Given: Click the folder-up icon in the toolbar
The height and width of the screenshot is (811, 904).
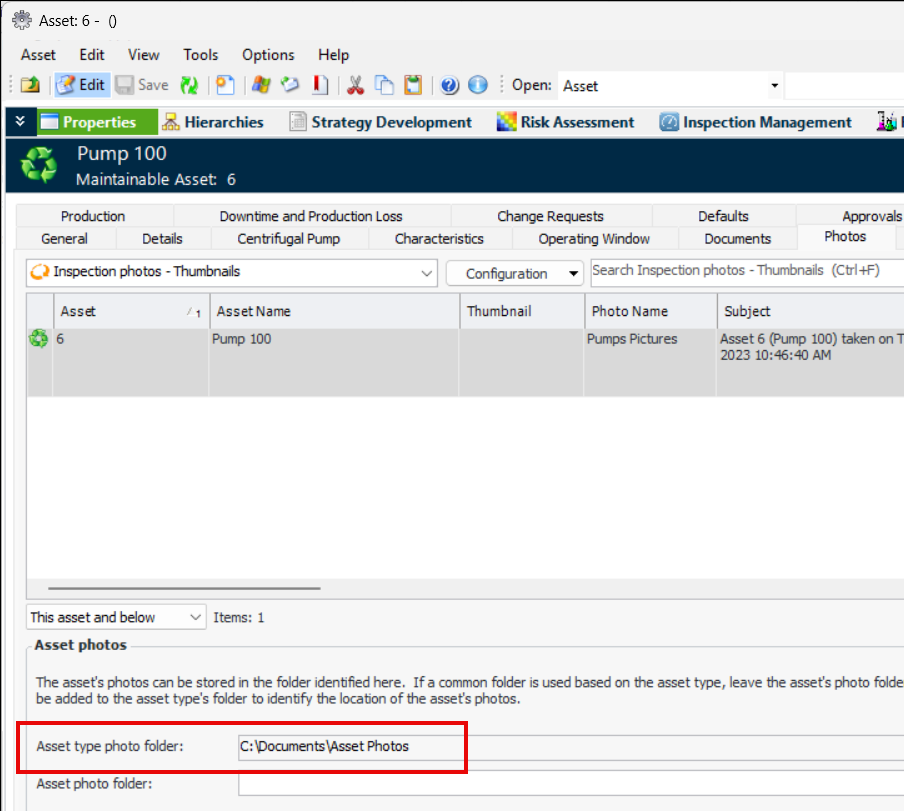Looking at the screenshot, I should [x=30, y=85].
